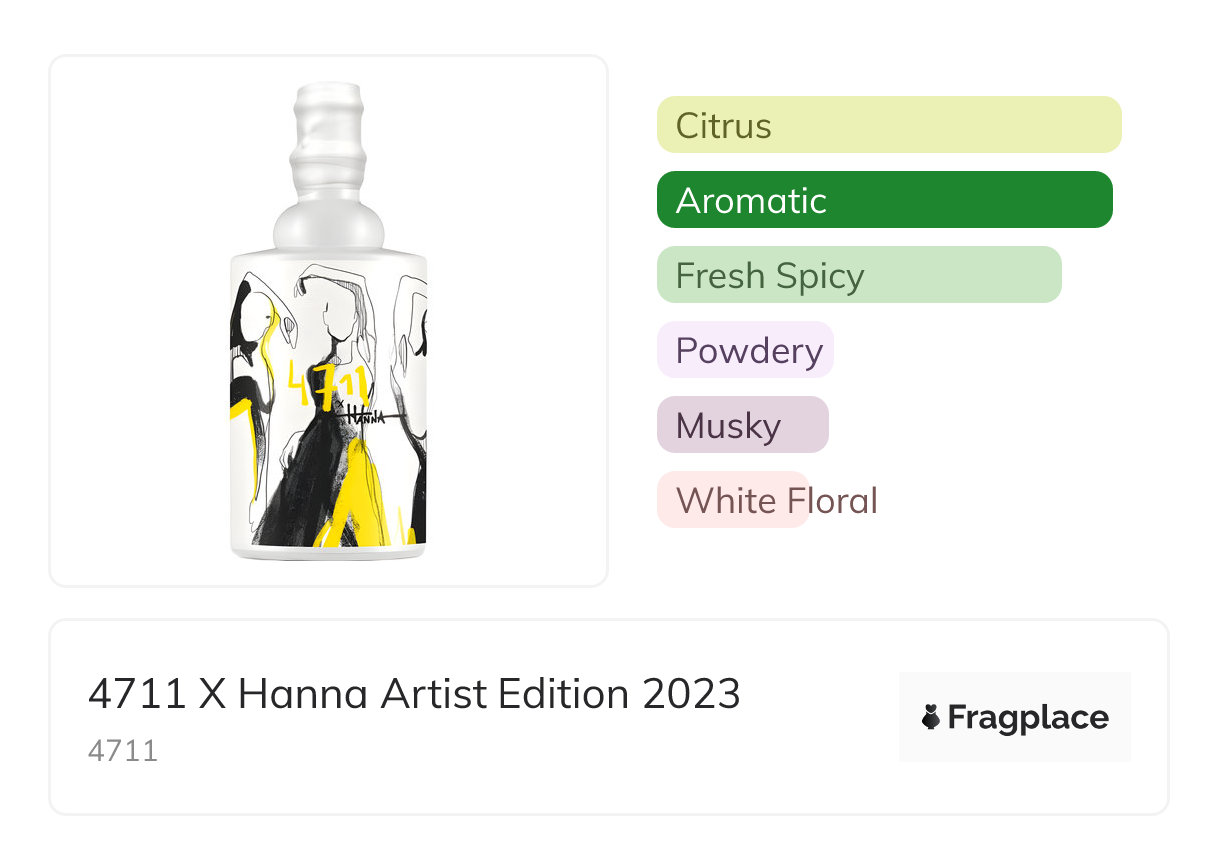Click the gray 4711 brand name below the title

pos(123,750)
